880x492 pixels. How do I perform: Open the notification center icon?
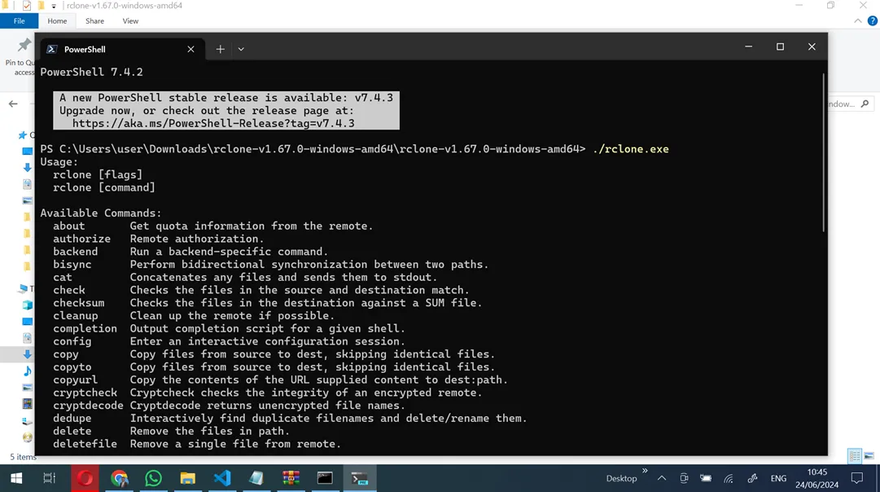pos(857,479)
